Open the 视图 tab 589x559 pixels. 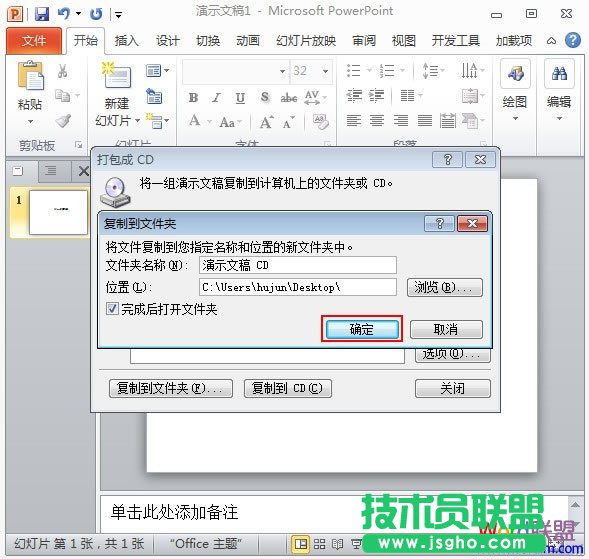(x=403, y=40)
